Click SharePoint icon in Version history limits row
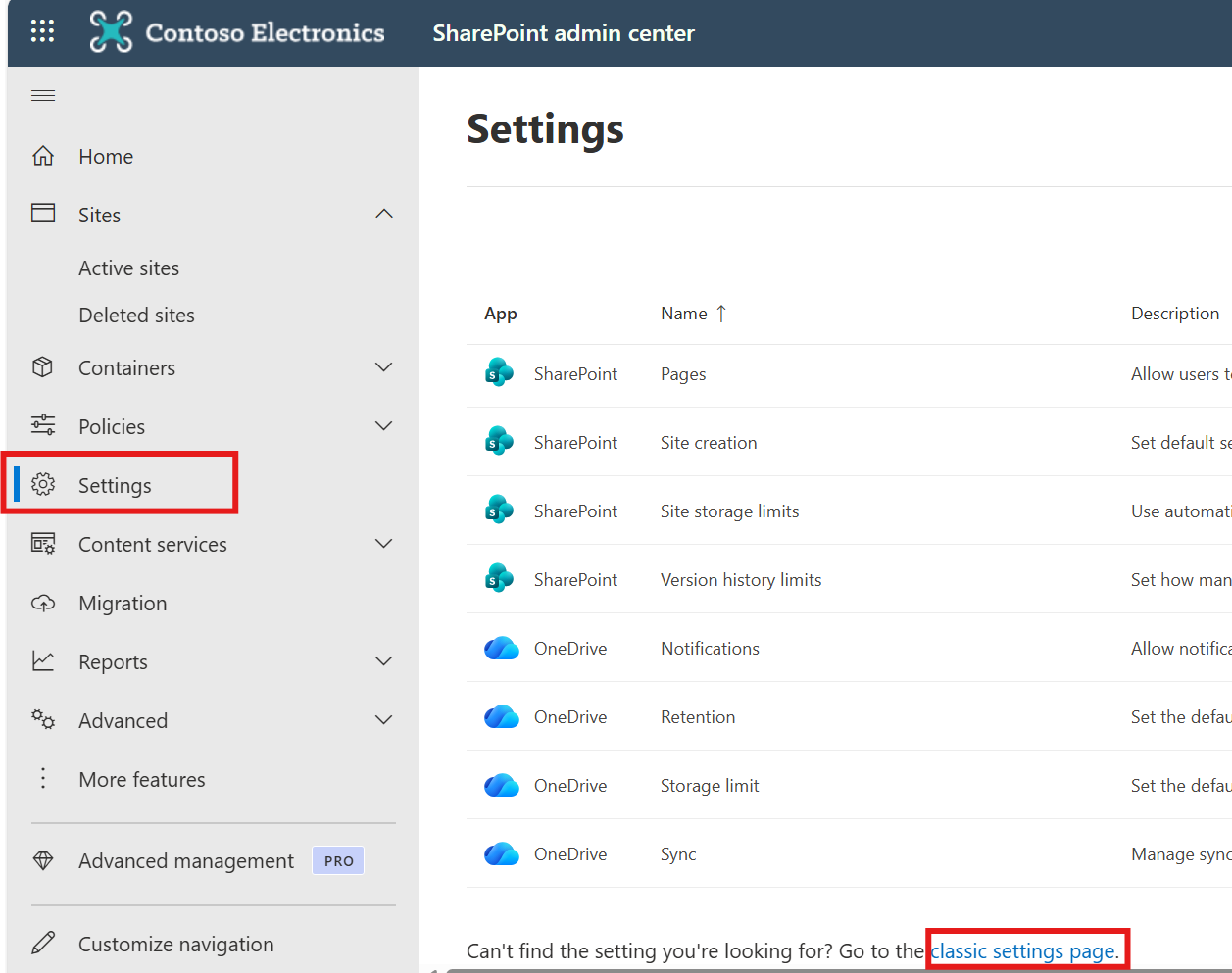 tap(500, 578)
